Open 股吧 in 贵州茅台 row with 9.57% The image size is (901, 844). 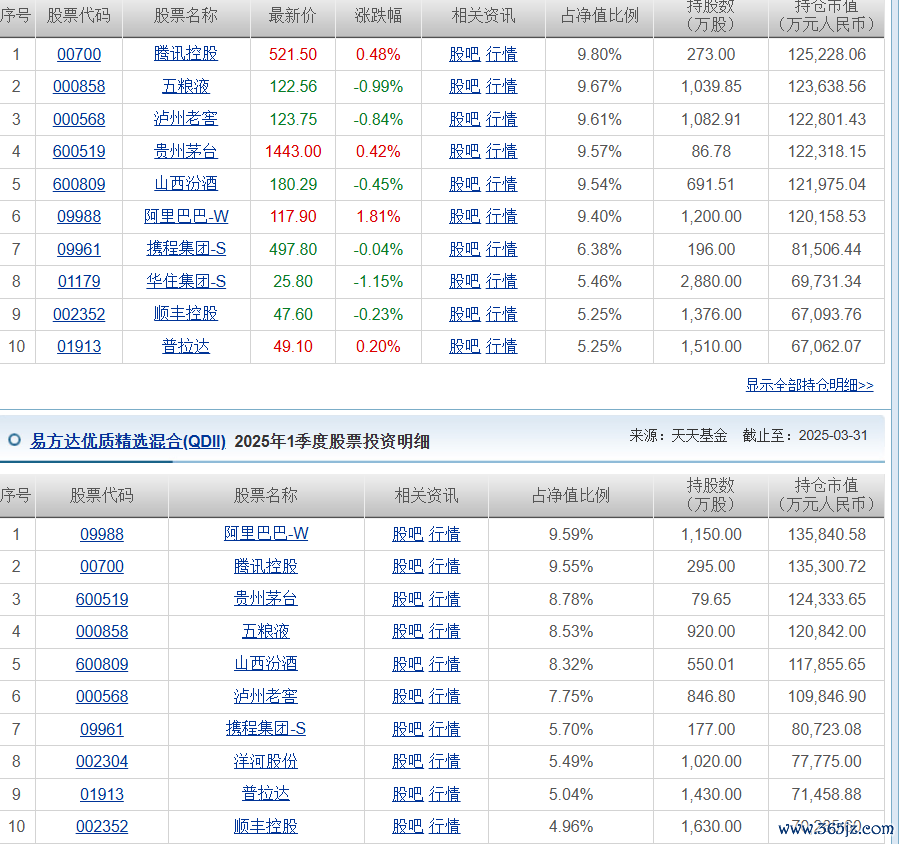coord(464,151)
